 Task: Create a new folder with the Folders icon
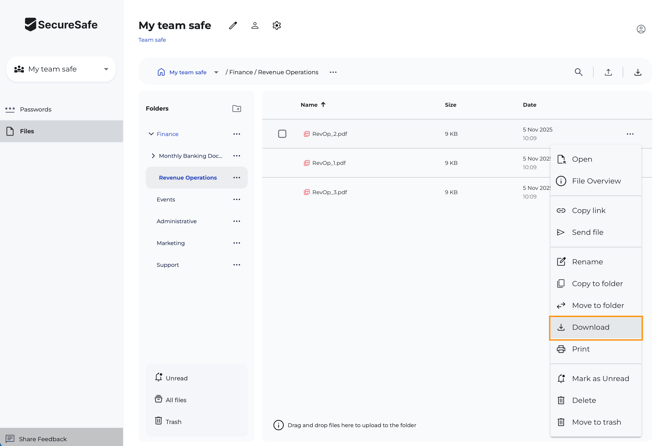tap(237, 108)
